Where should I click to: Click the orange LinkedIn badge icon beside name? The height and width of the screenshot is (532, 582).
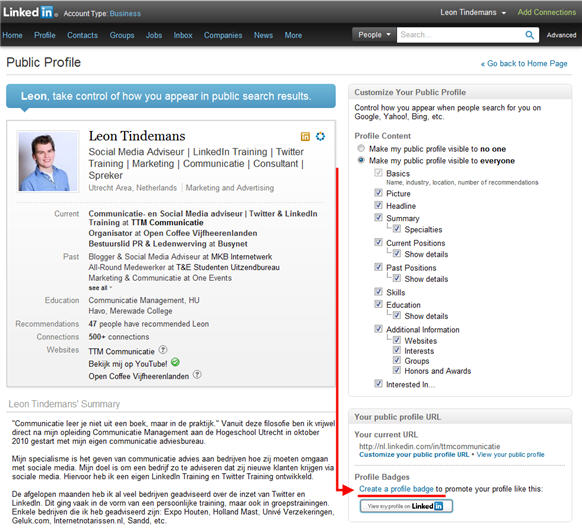coord(305,137)
